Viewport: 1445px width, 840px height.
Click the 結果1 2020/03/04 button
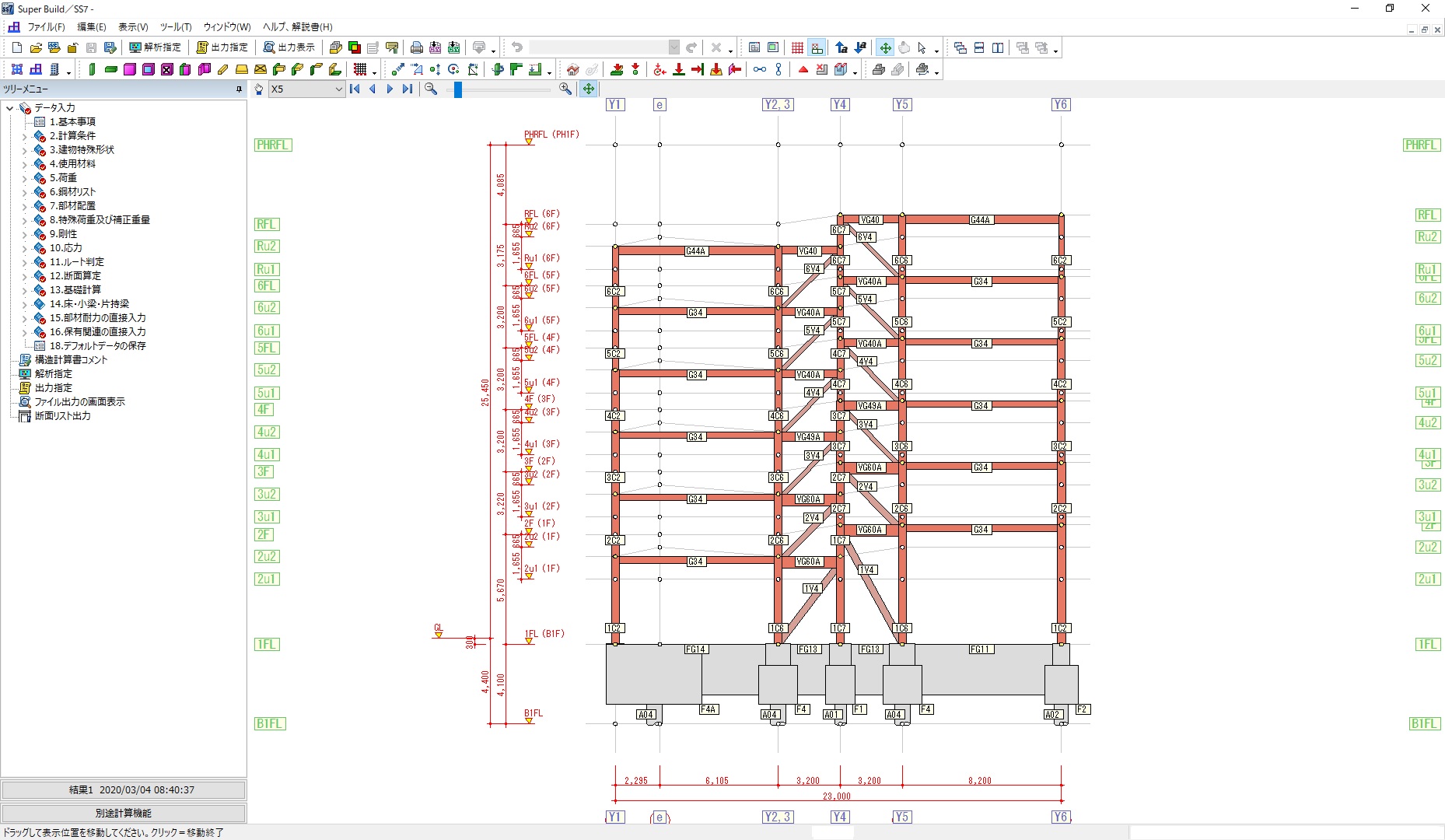(x=124, y=790)
